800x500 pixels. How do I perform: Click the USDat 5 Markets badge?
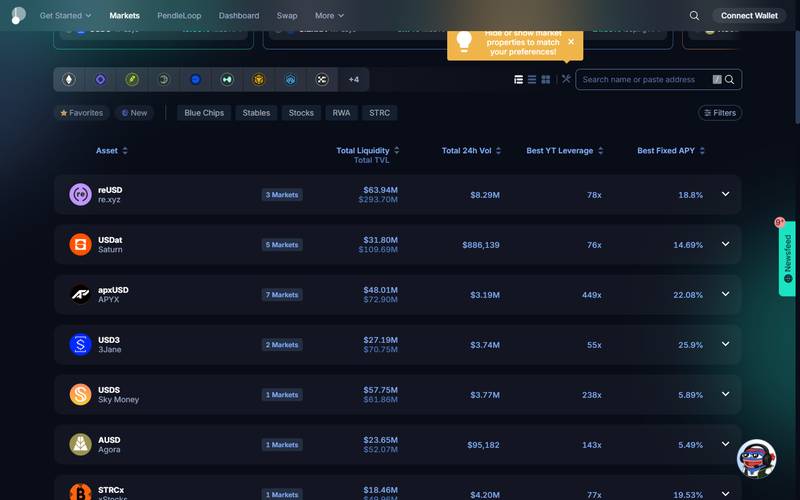(282, 244)
